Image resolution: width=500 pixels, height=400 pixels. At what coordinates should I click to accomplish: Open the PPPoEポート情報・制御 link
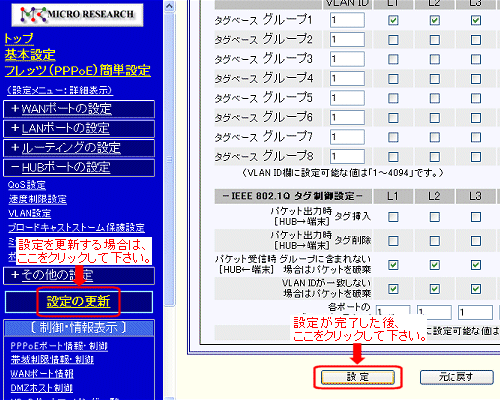(59, 346)
